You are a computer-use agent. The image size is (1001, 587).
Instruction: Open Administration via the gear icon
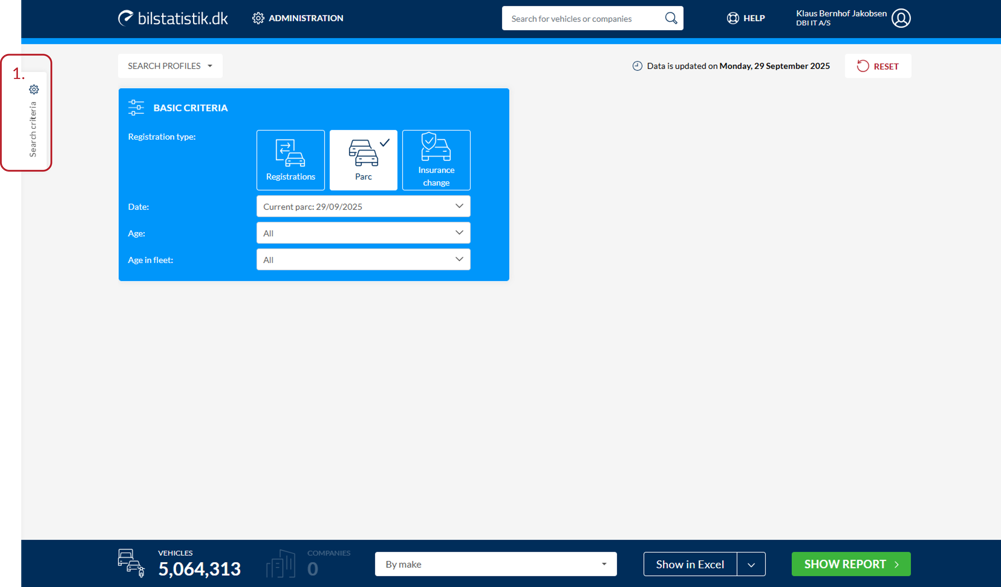(x=258, y=18)
